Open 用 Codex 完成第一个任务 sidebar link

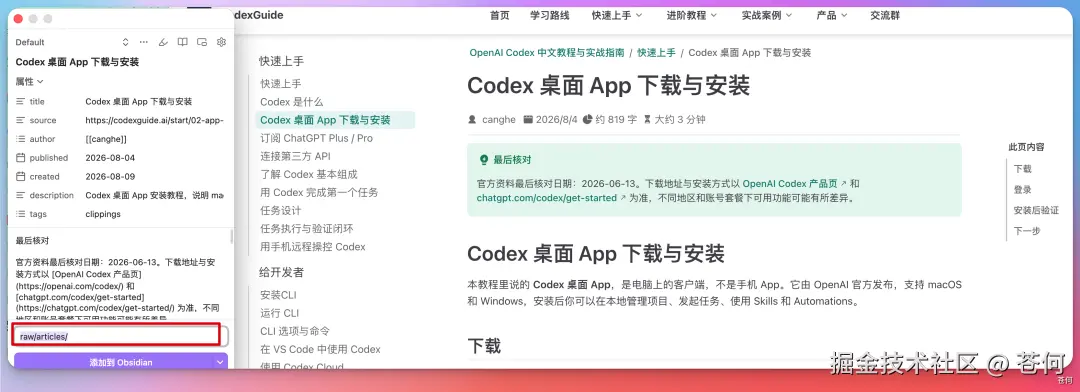pos(319,192)
